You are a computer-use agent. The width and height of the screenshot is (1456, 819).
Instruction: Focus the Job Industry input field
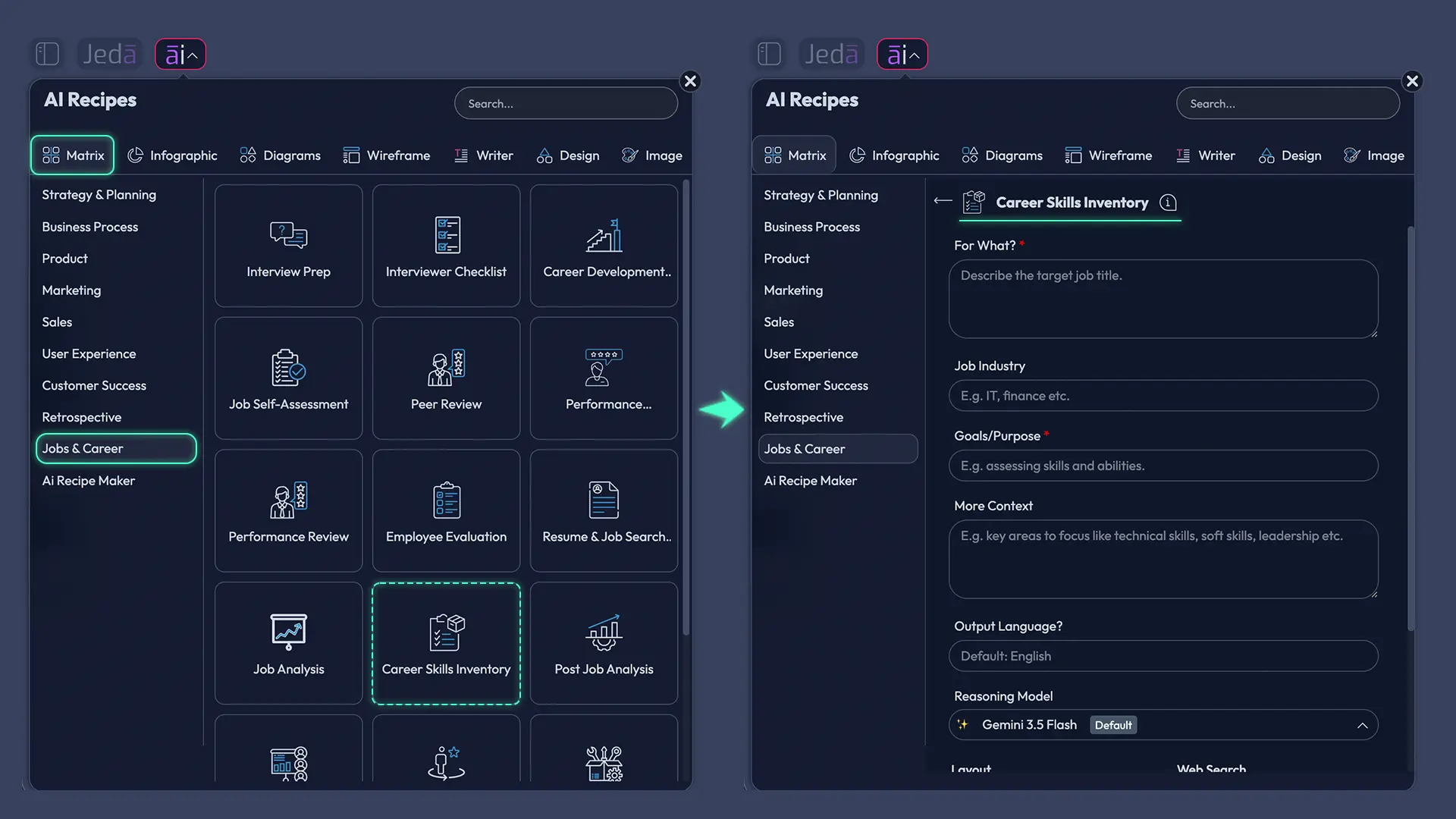1163,396
